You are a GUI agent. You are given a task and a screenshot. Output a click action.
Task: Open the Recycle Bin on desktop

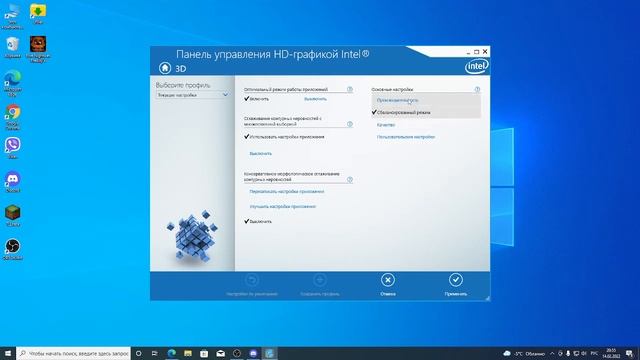13,47
